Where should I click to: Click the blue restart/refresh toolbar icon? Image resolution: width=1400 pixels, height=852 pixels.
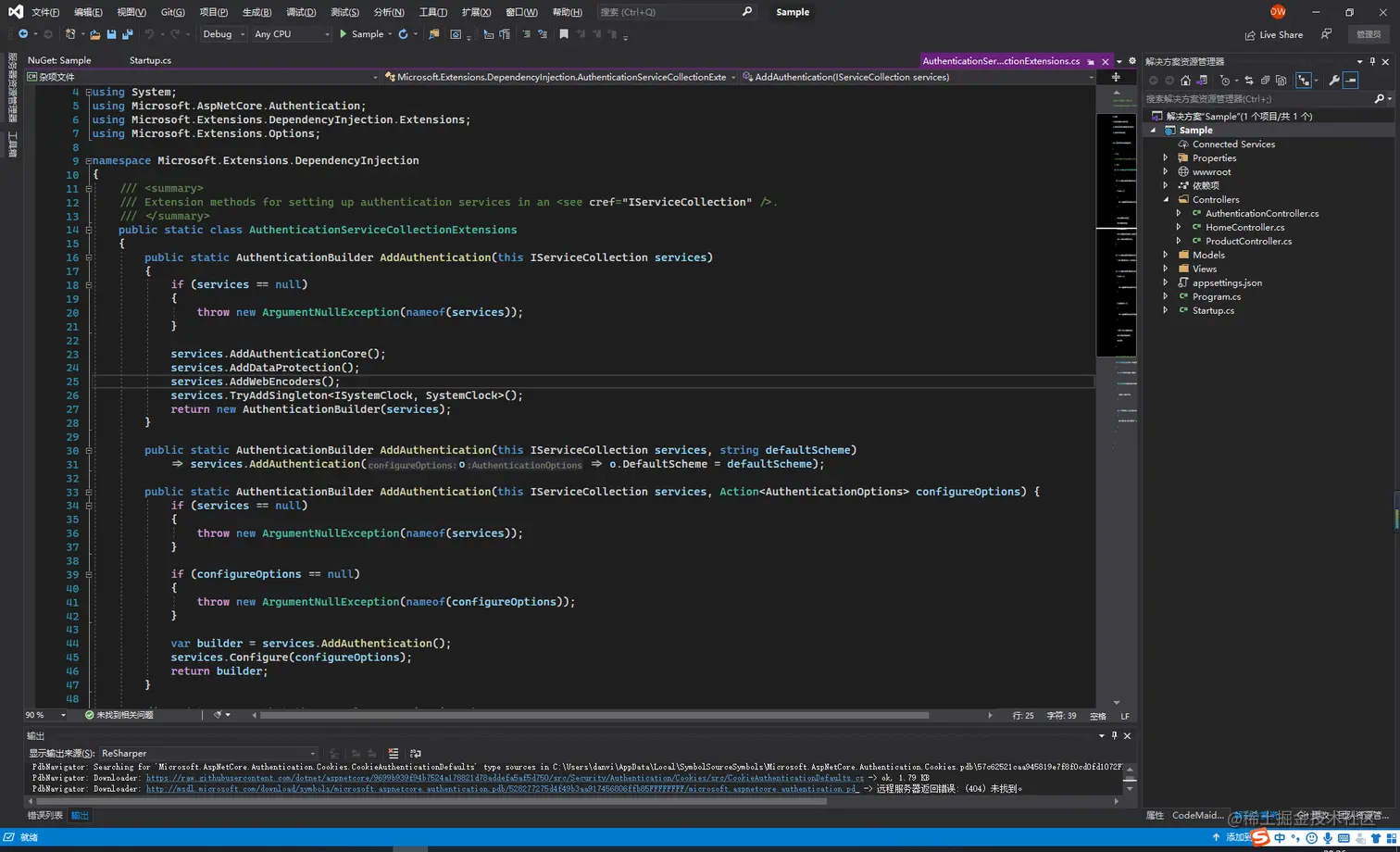click(x=403, y=34)
